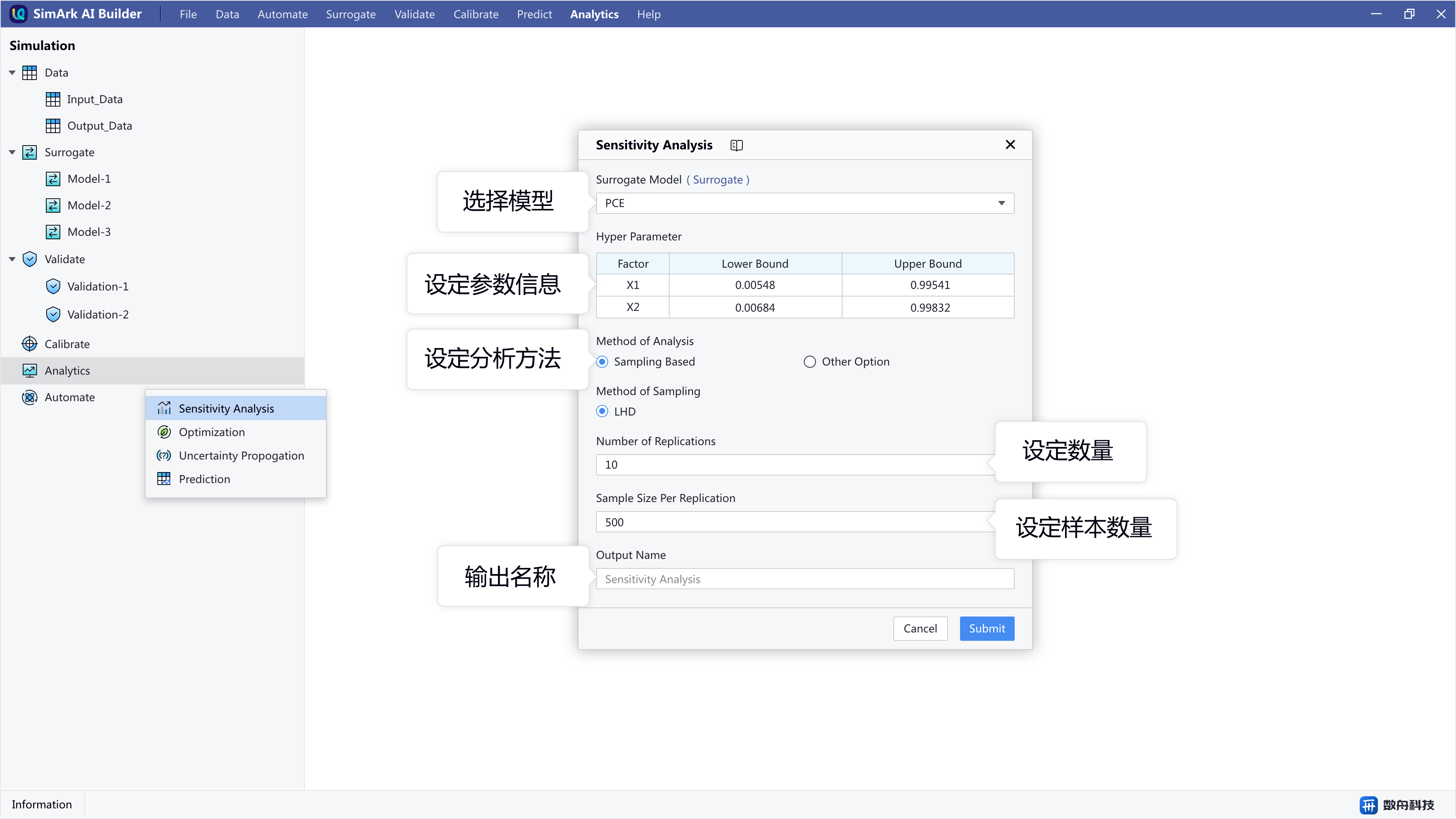The width and height of the screenshot is (1456, 819).
Task: Open the Calibrate menu
Action: click(x=476, y=14)
